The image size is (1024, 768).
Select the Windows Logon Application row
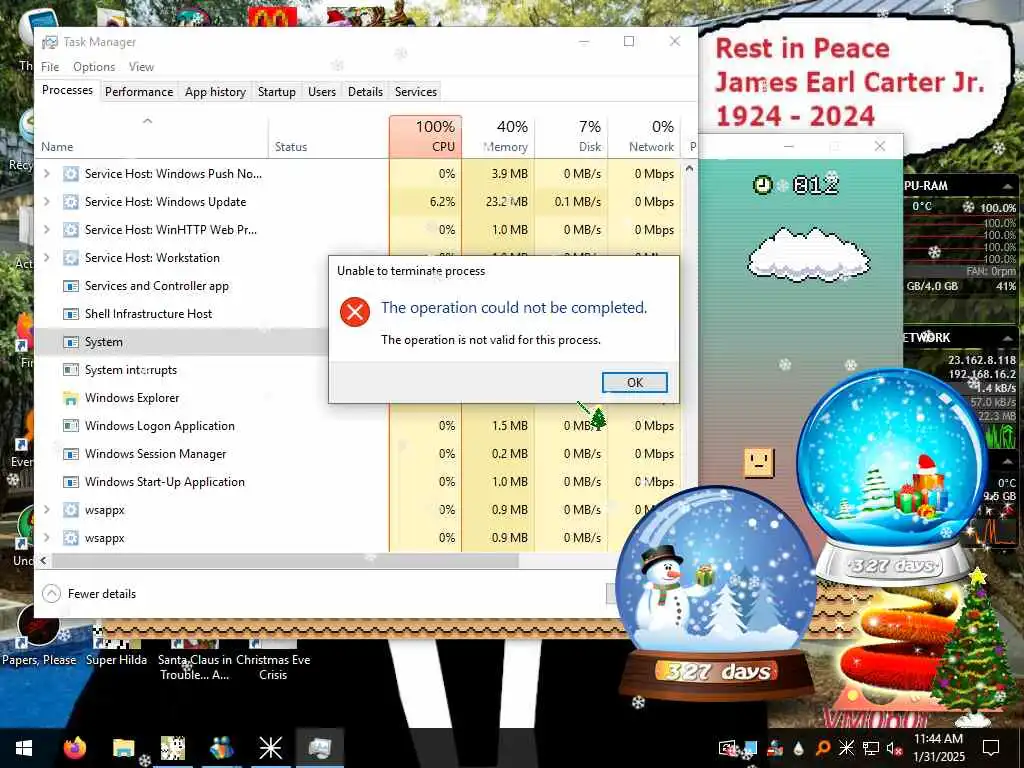point(357,426)
